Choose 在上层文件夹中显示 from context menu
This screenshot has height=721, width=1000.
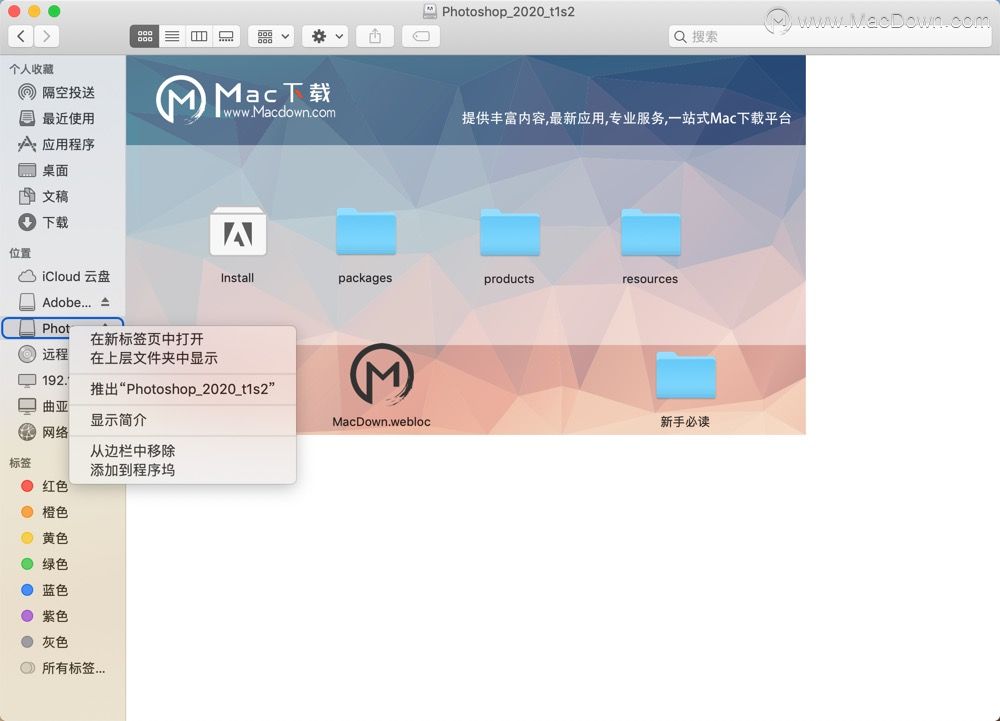click(x=182, y=358)
